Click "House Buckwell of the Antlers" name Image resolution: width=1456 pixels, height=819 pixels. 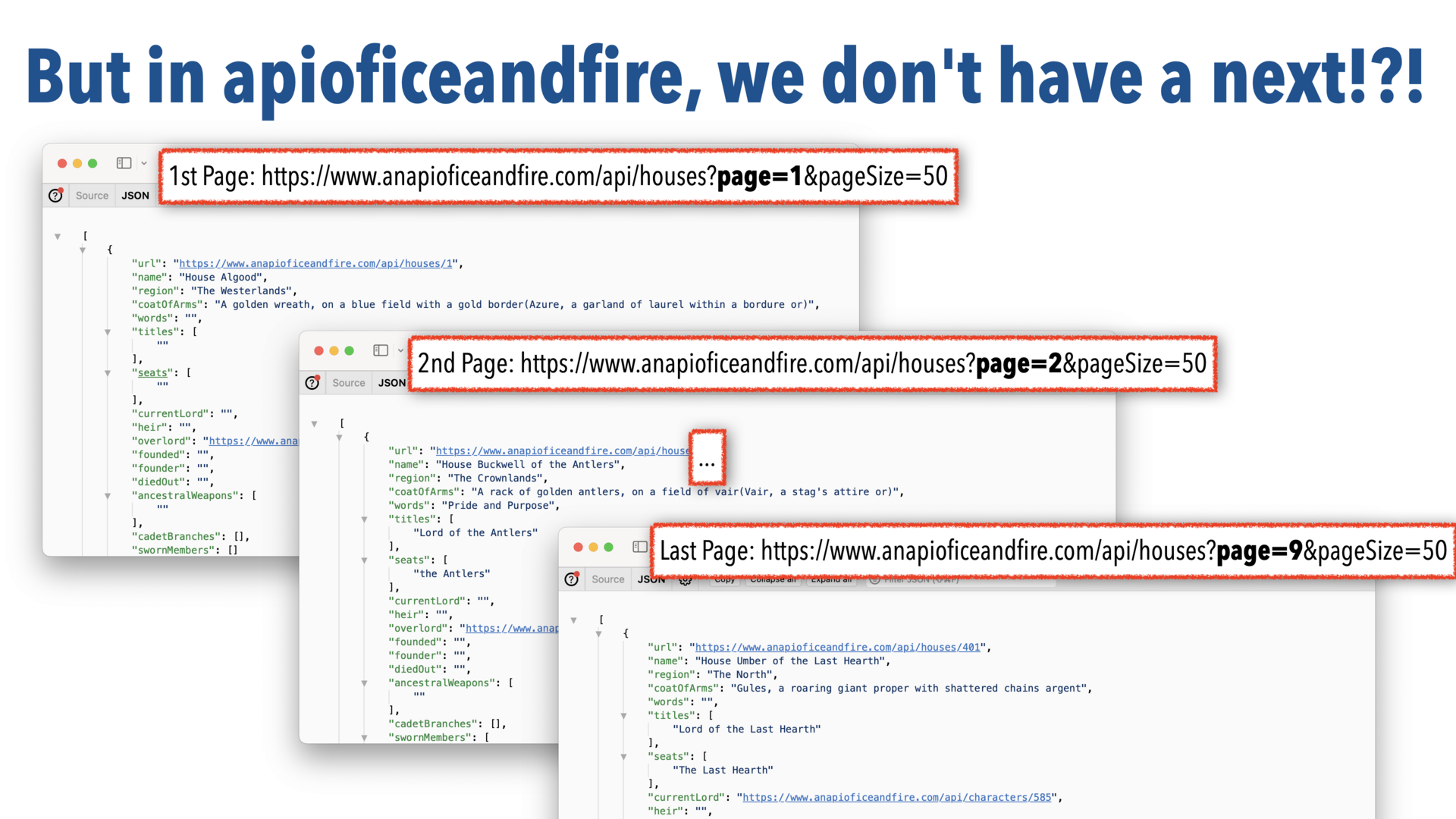[x=530, y=465]
